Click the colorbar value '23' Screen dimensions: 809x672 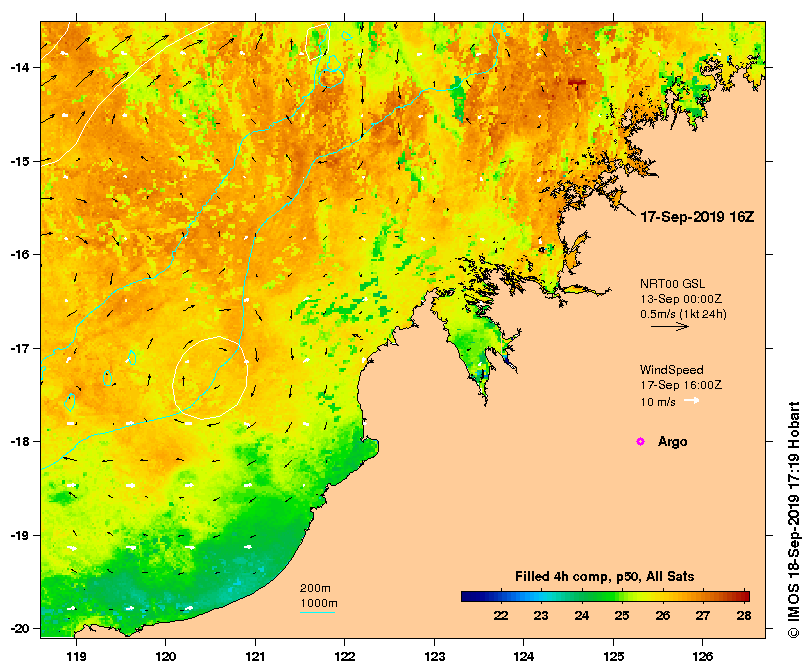coord(541,615)
